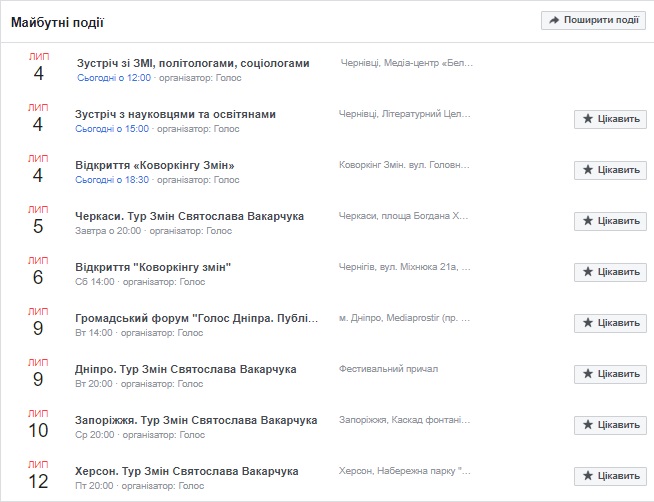Open event Відкриття «Коворкінгу Змін»
The height and width of the screenshot is (502, 654).
[x=155, y=165]
